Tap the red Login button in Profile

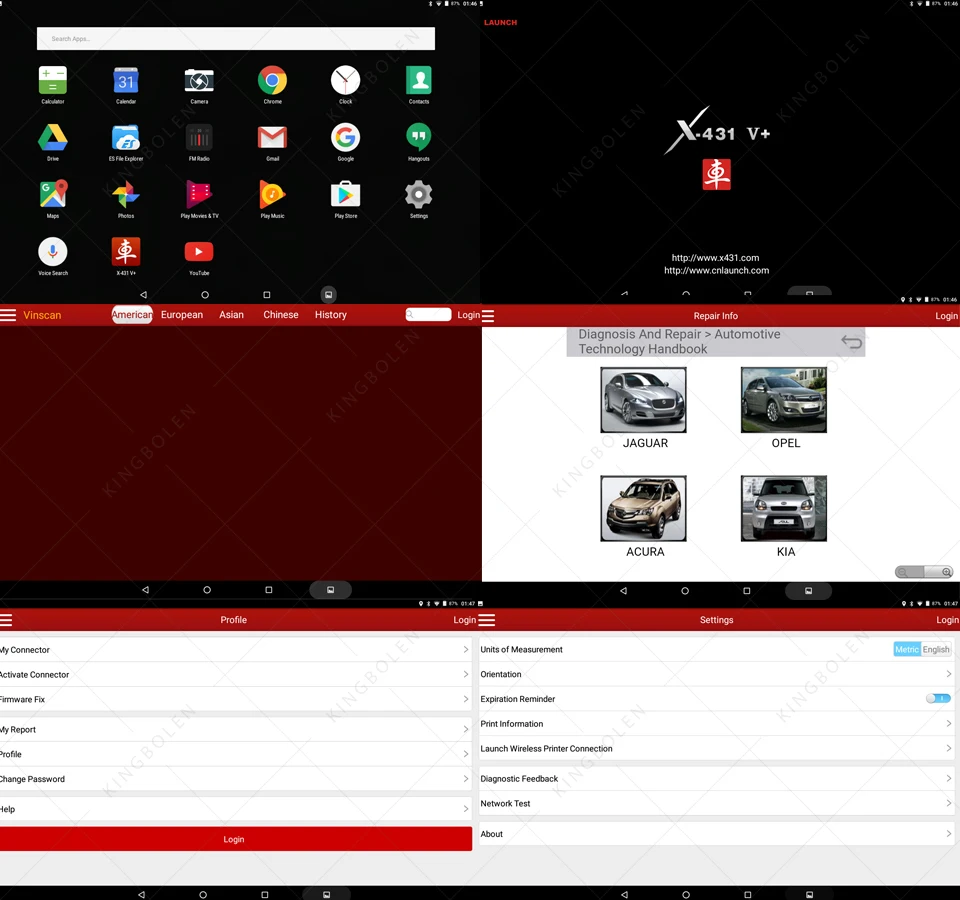point(236,839)
